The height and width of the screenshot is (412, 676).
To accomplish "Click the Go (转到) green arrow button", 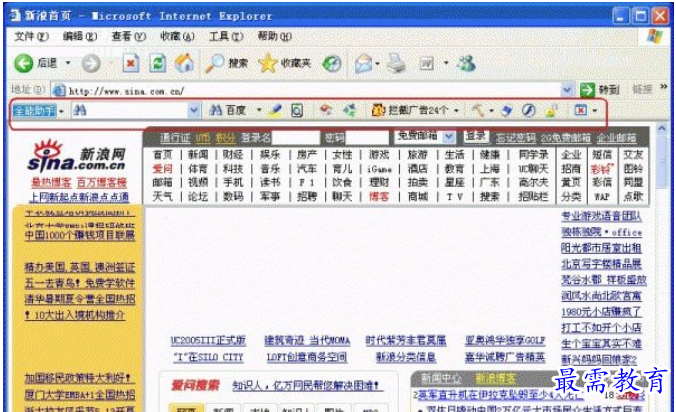I will coord(600,90).
